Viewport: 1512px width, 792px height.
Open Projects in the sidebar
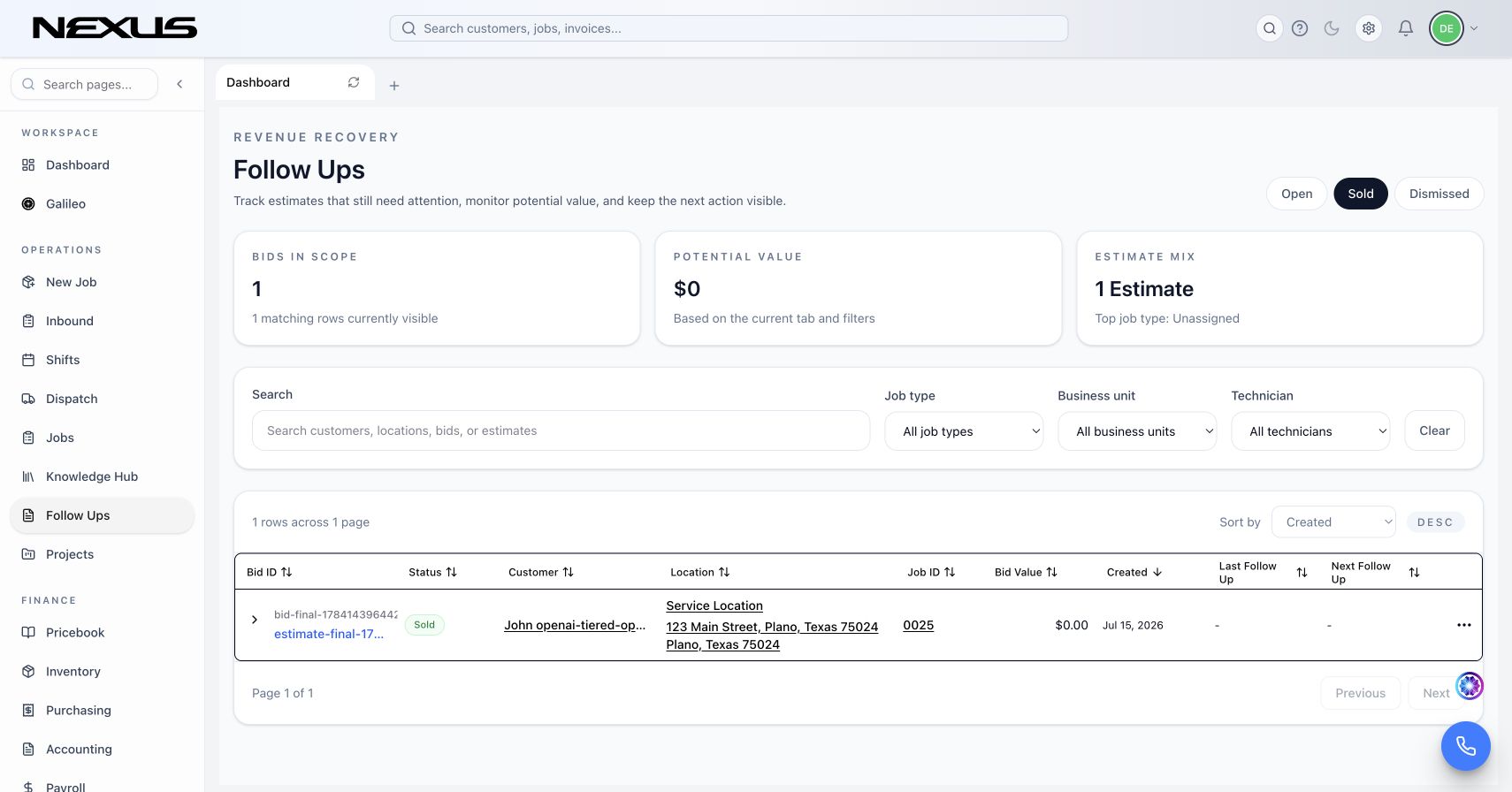pyautogui.click(x=102, y=554)
